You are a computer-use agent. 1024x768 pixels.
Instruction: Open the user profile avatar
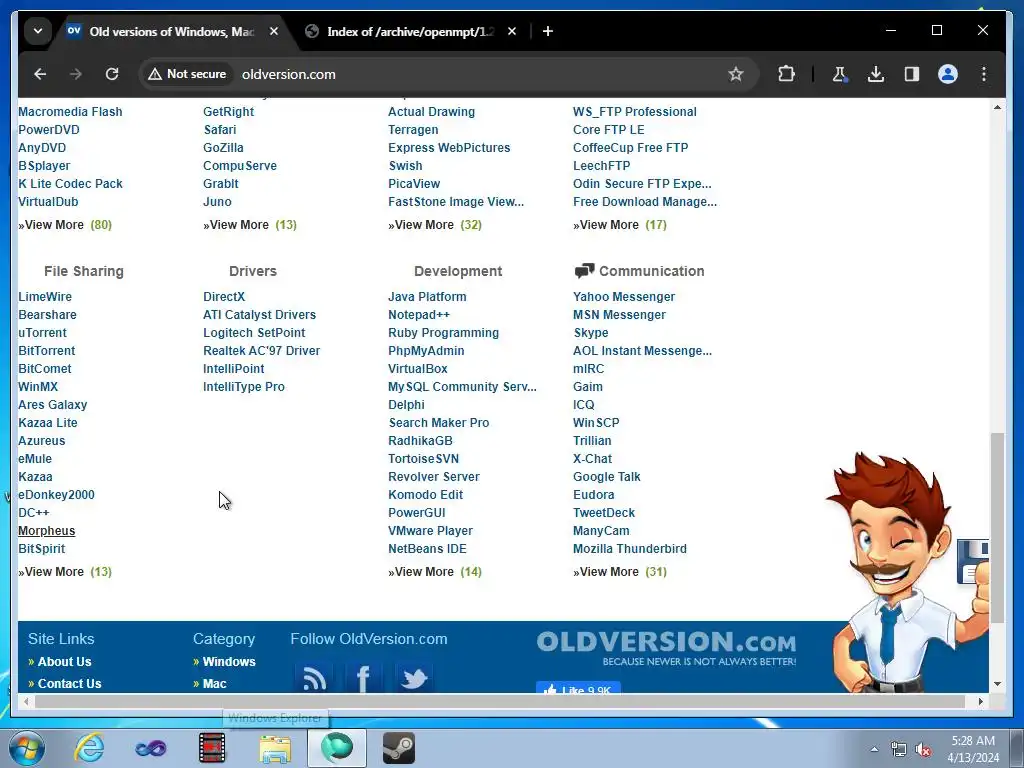948,74
